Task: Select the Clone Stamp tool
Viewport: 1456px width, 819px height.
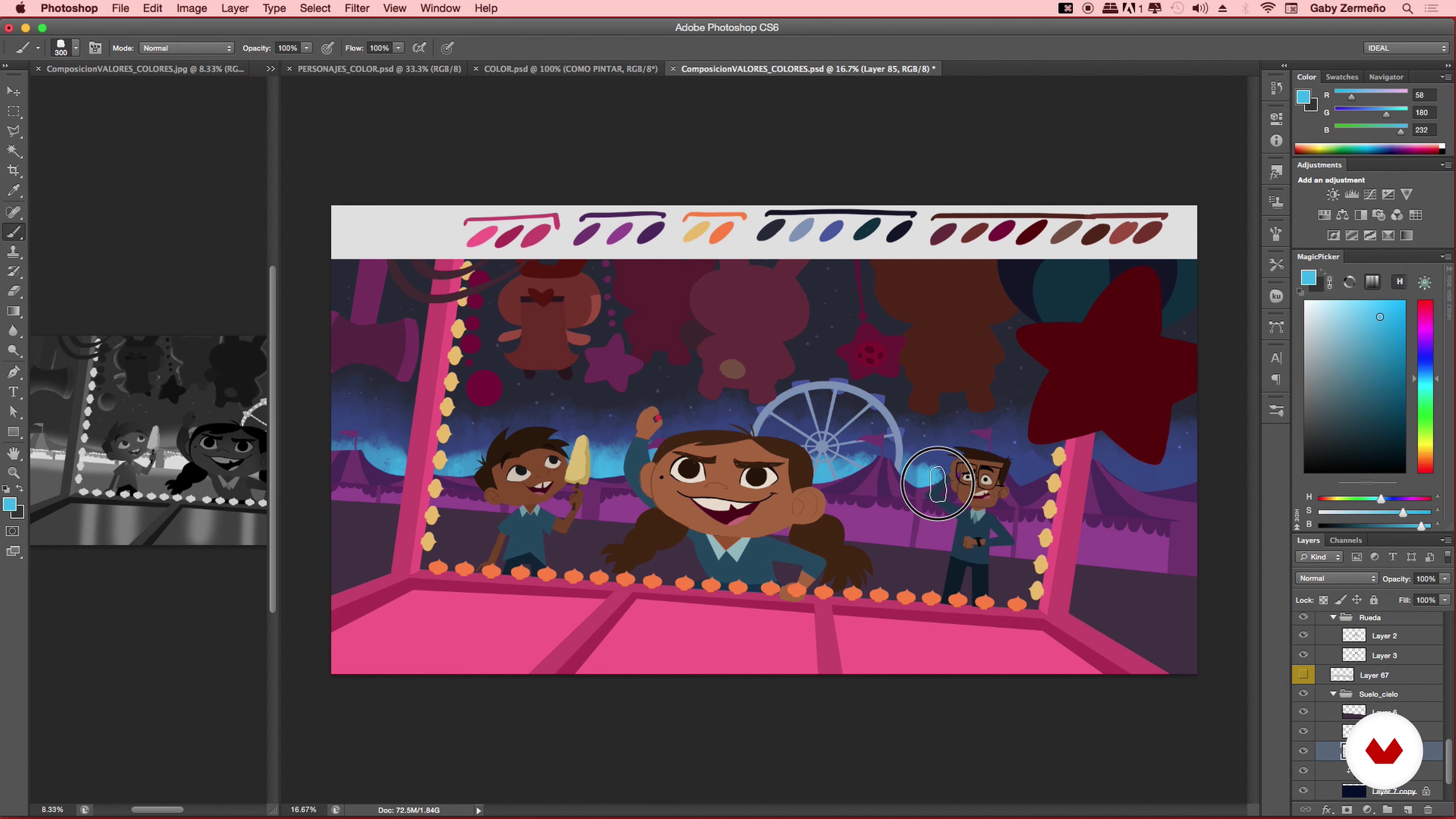Action: coord(14,252)
